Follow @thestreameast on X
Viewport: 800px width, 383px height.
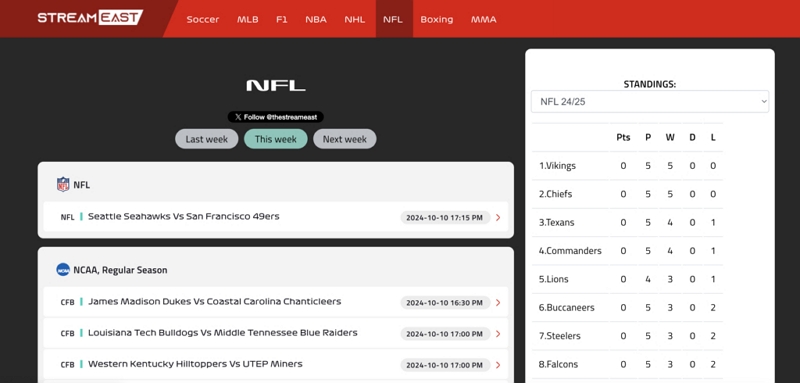(x=276, y=117)
